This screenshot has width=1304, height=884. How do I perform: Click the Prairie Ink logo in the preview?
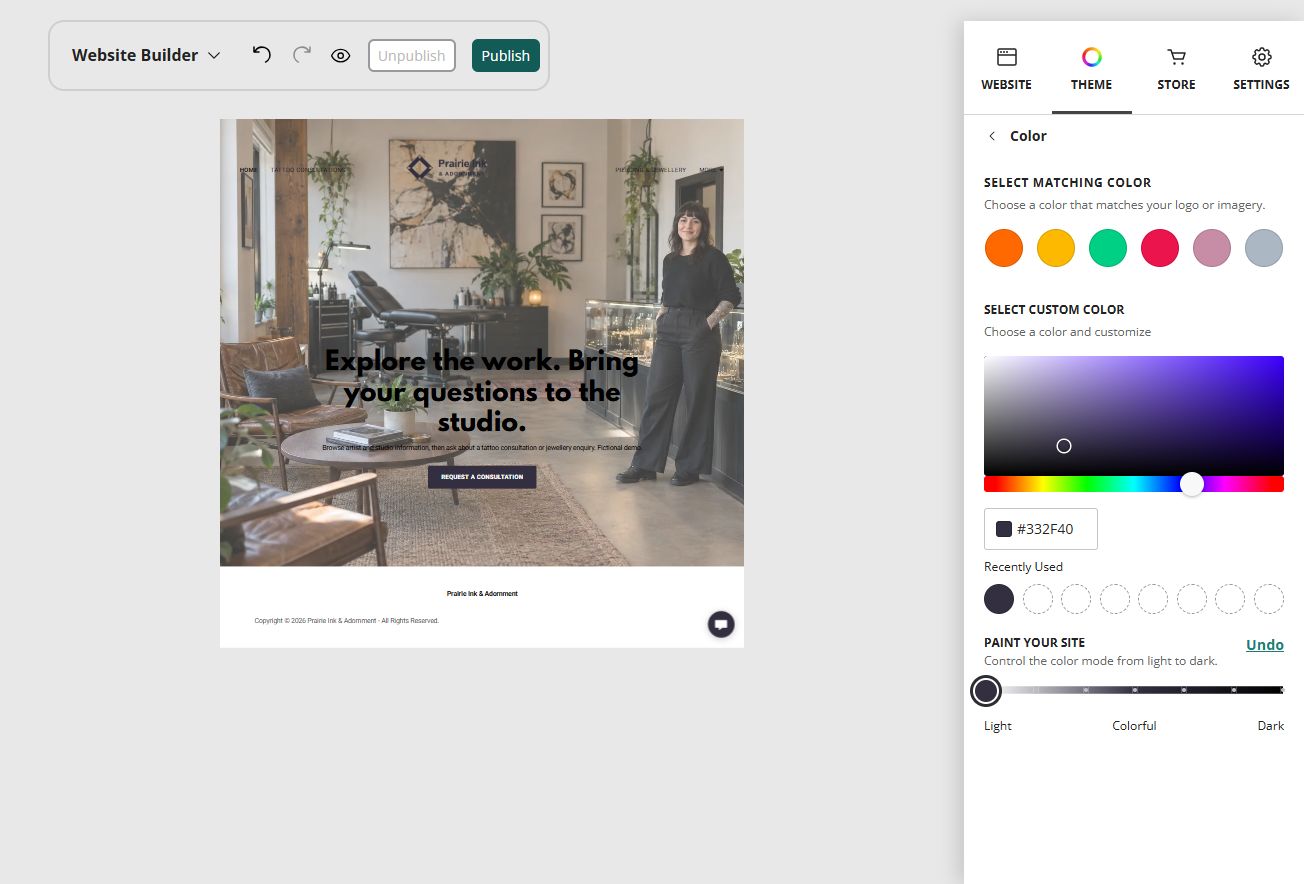click(x=447, y=168)
